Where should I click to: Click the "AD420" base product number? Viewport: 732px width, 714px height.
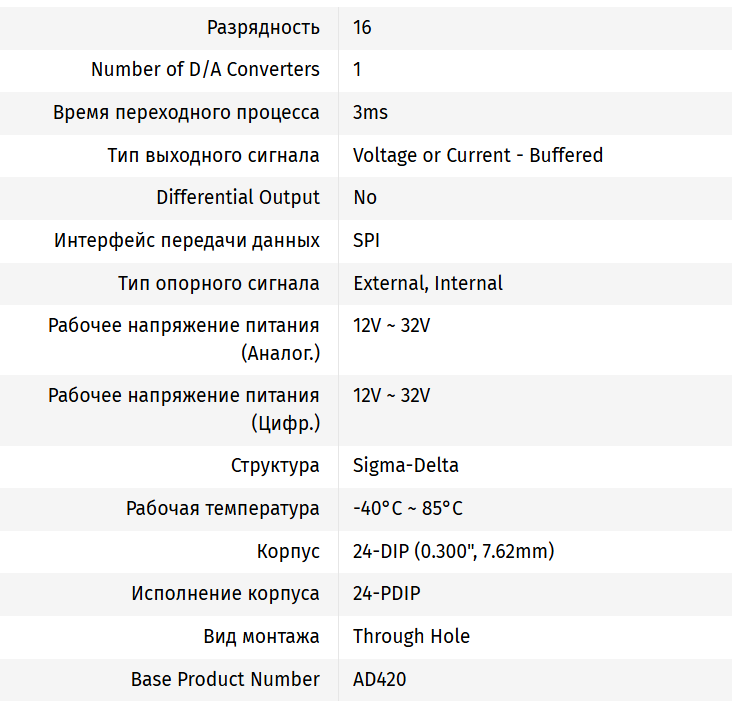click(x=380, y=679)
